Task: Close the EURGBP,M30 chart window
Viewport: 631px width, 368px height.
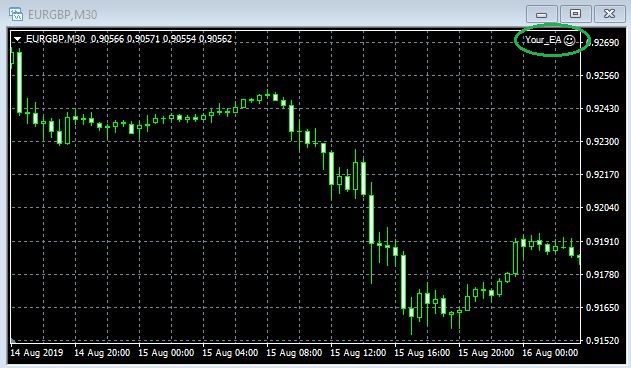Action: click(609, 14)
